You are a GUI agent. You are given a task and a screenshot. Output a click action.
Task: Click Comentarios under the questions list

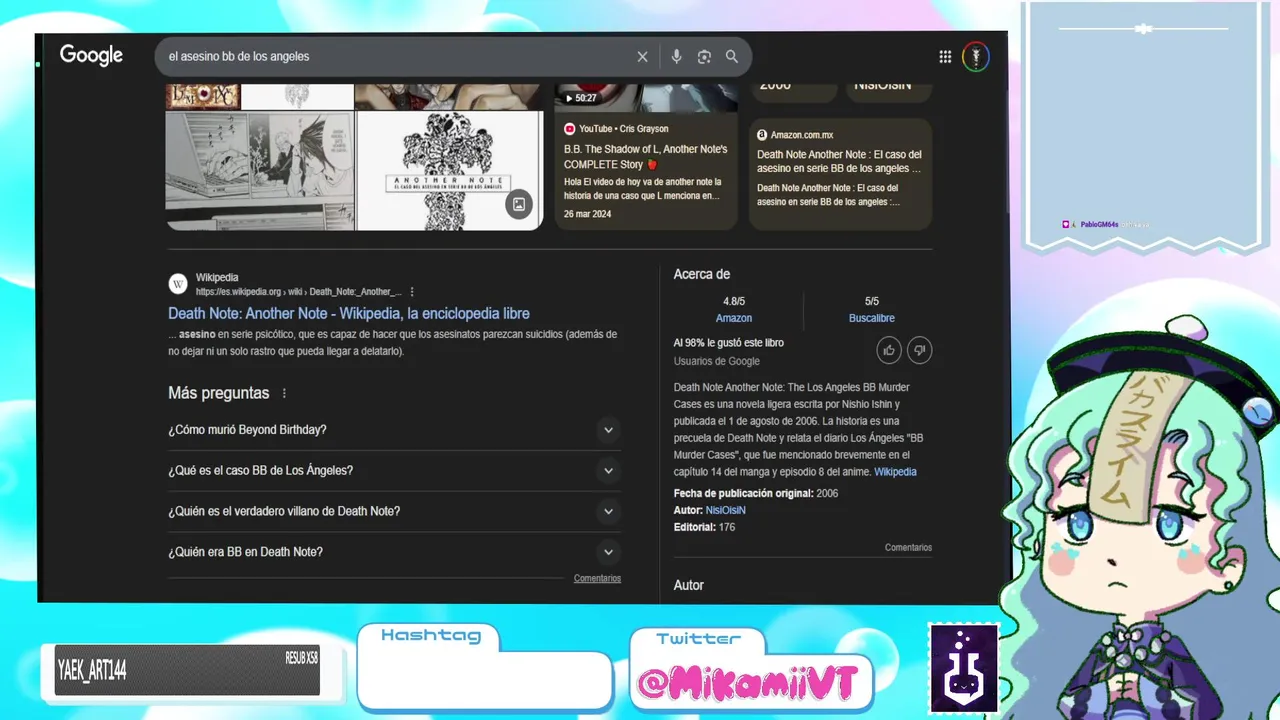click(x=597, y=579)
